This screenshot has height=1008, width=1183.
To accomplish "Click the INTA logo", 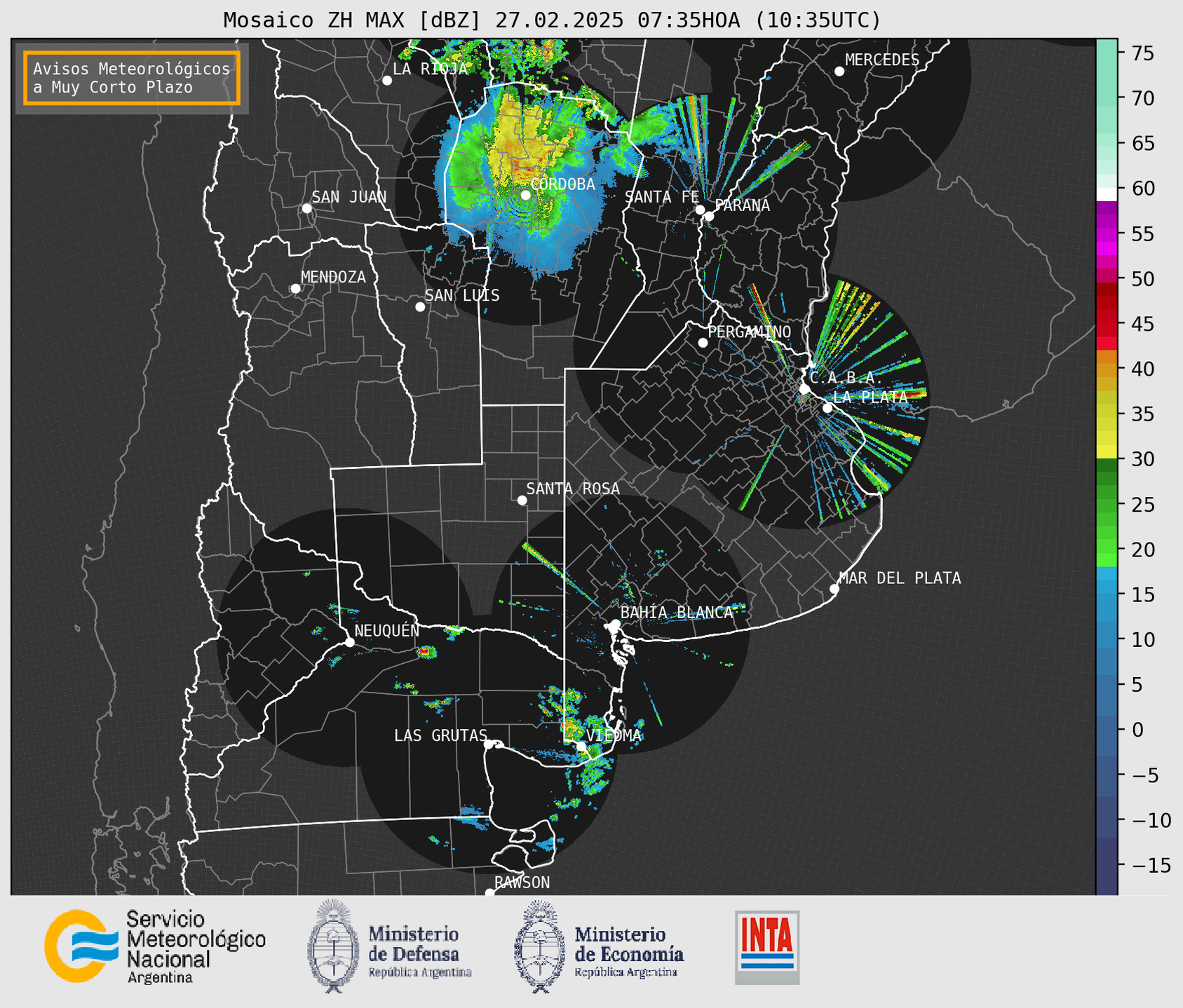I will tap(767, 947).
